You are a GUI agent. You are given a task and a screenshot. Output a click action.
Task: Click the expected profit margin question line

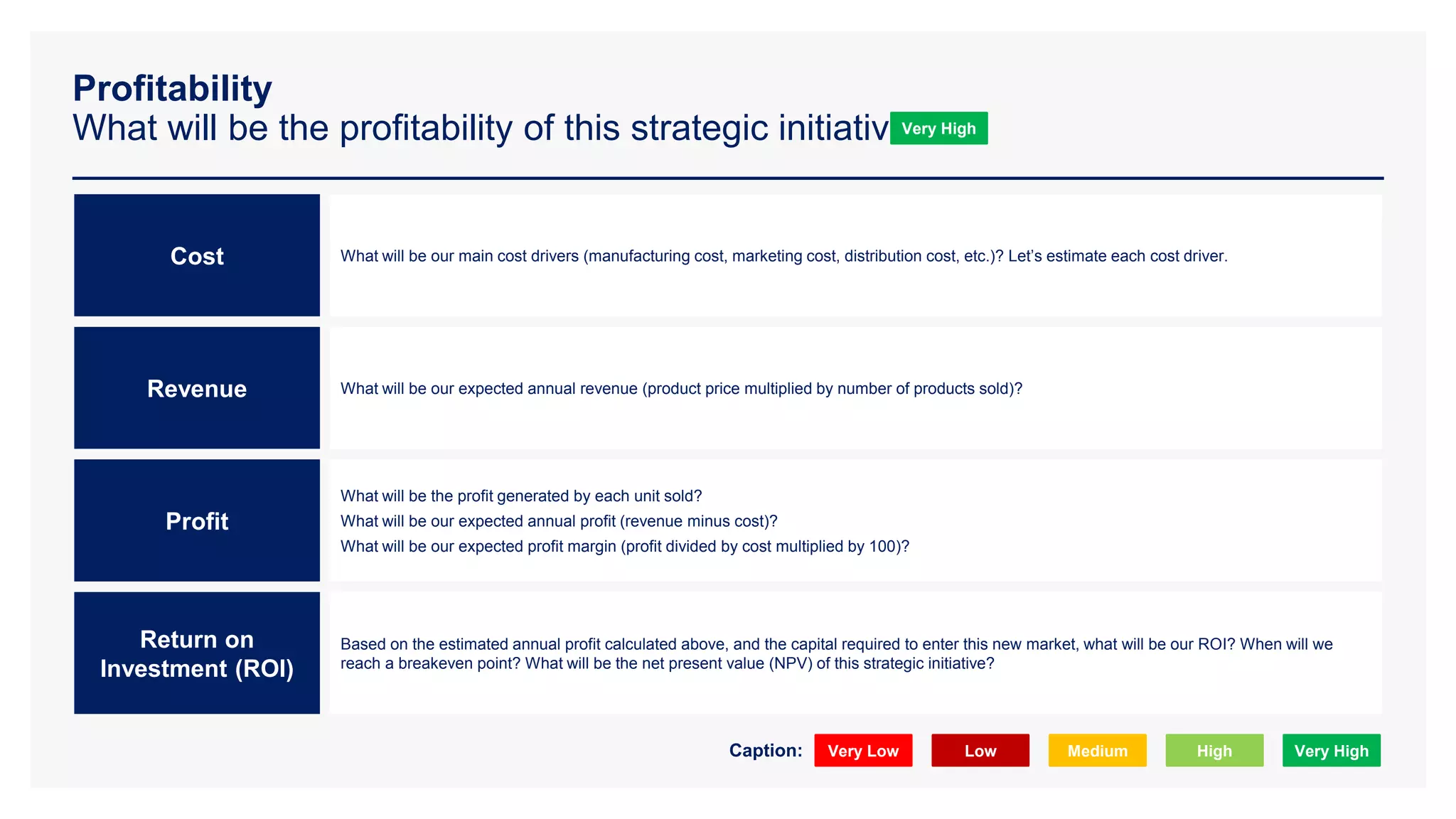pyautogui.click(x=624, y=547)
